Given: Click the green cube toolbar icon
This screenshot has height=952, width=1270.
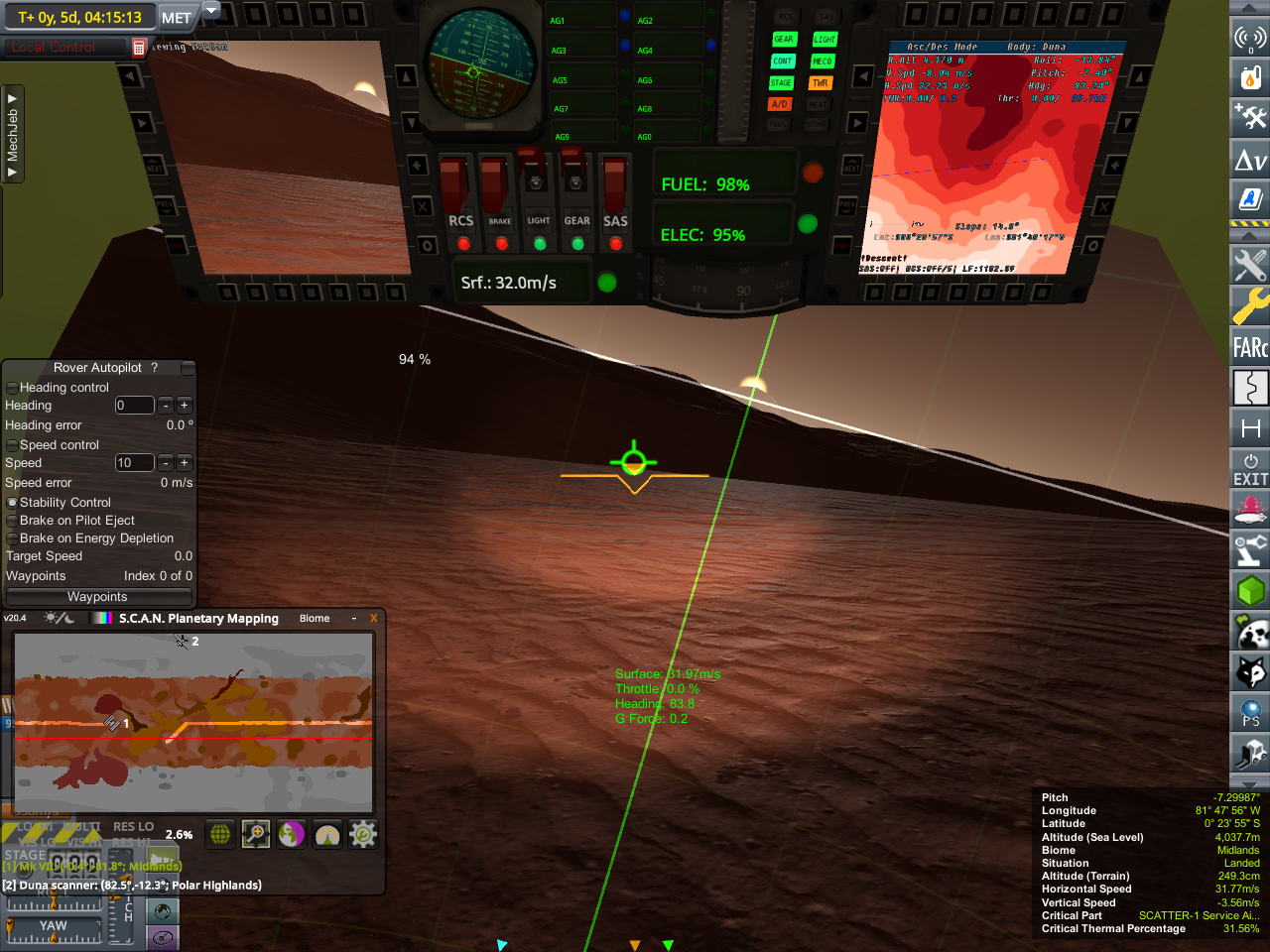Looking at the screenshot, I should [x=1249, y=591].
